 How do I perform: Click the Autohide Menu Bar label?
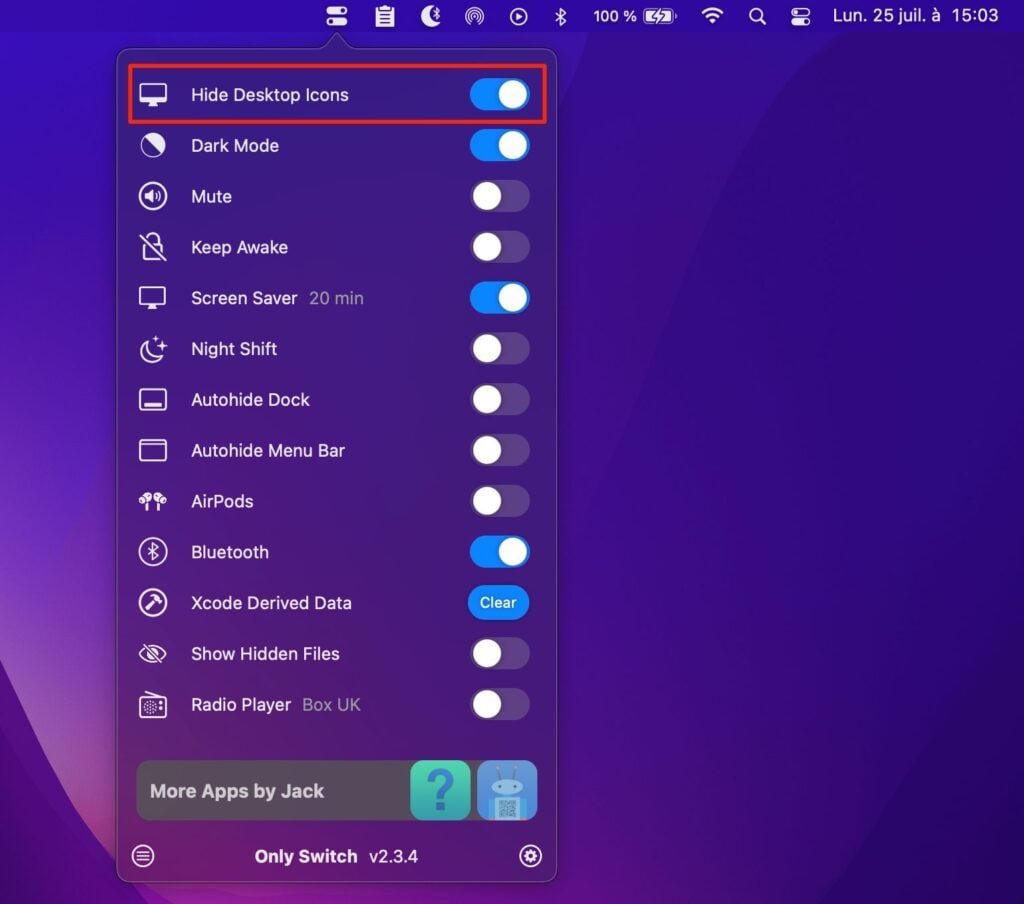click(x=268, y=450)
